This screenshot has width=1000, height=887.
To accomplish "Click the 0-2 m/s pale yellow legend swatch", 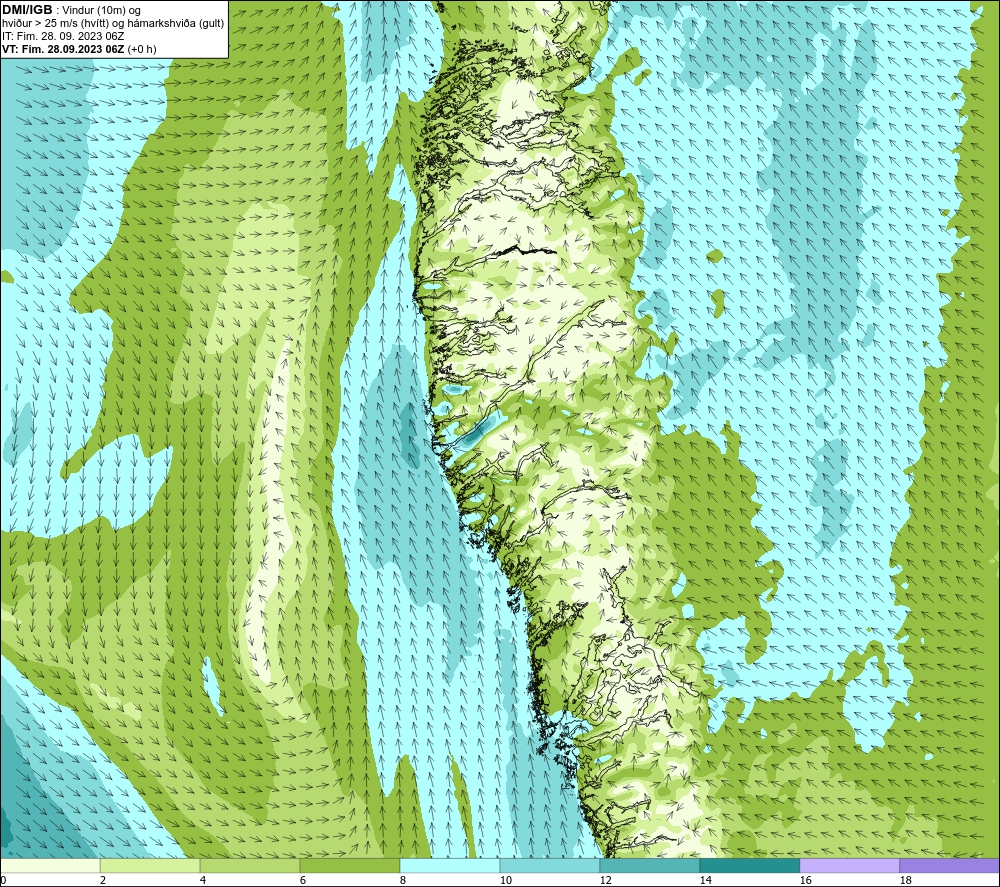I will click(50, 865).
